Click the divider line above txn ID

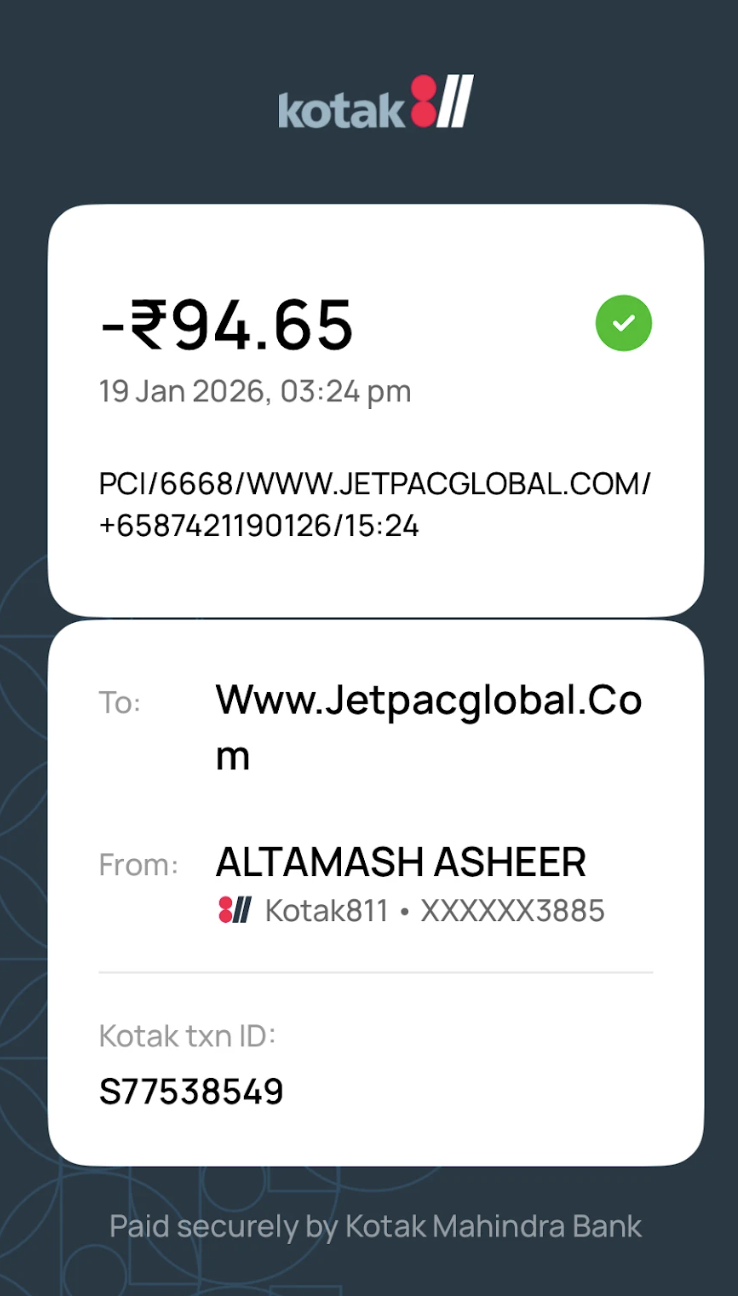[375, 972]
